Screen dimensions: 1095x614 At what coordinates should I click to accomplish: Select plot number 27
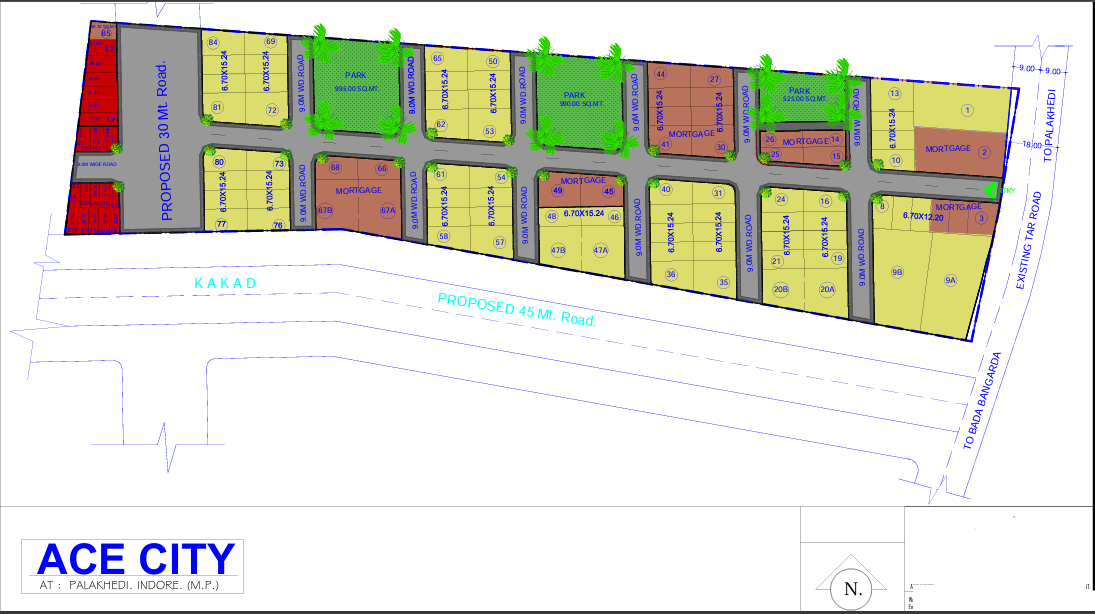[714, 79]
